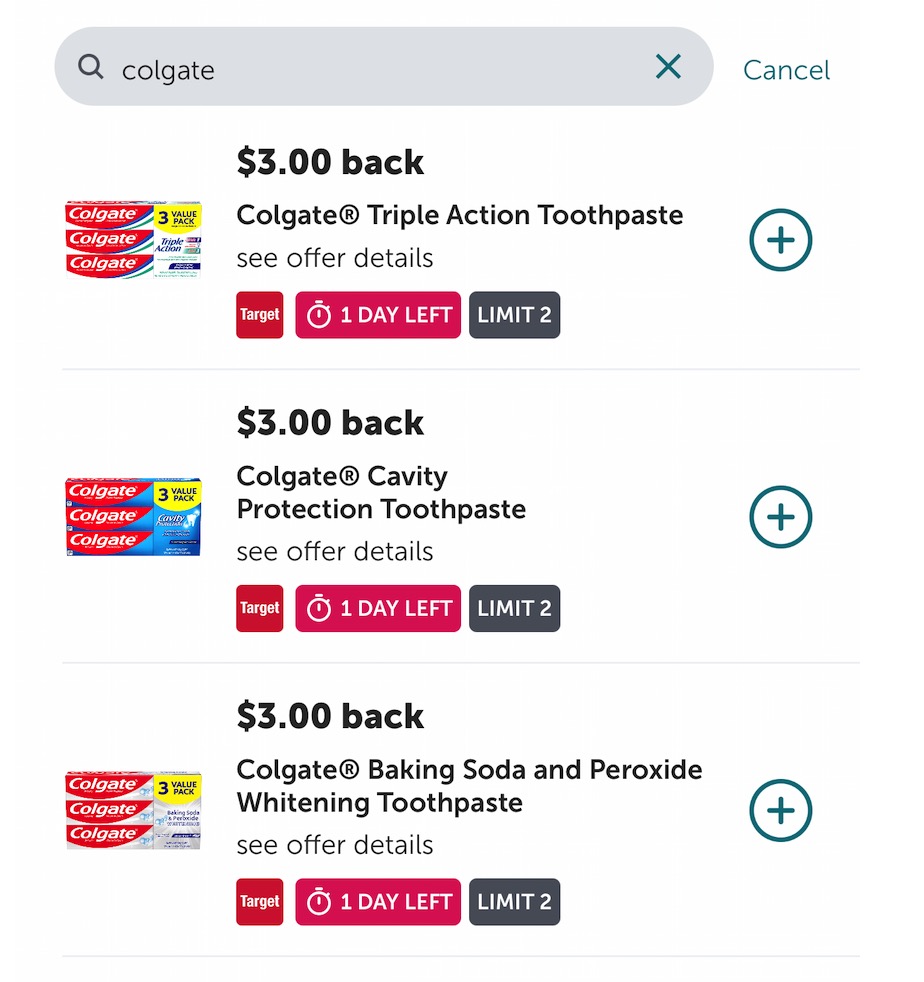The width and height of the screenshot is (924, 982).
Task: Cancel the search
Action: pos(786,70)
